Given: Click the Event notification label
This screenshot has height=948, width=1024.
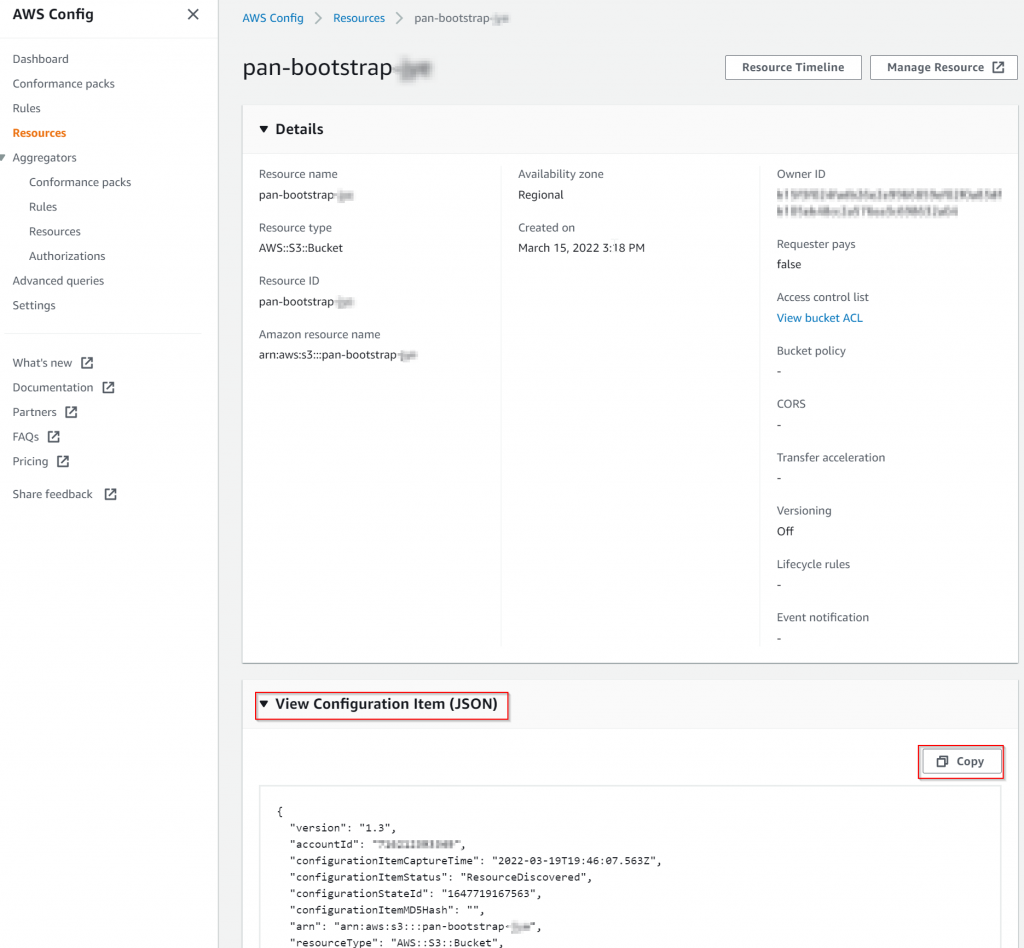Looking at the screenshot, I should (823, 618).
